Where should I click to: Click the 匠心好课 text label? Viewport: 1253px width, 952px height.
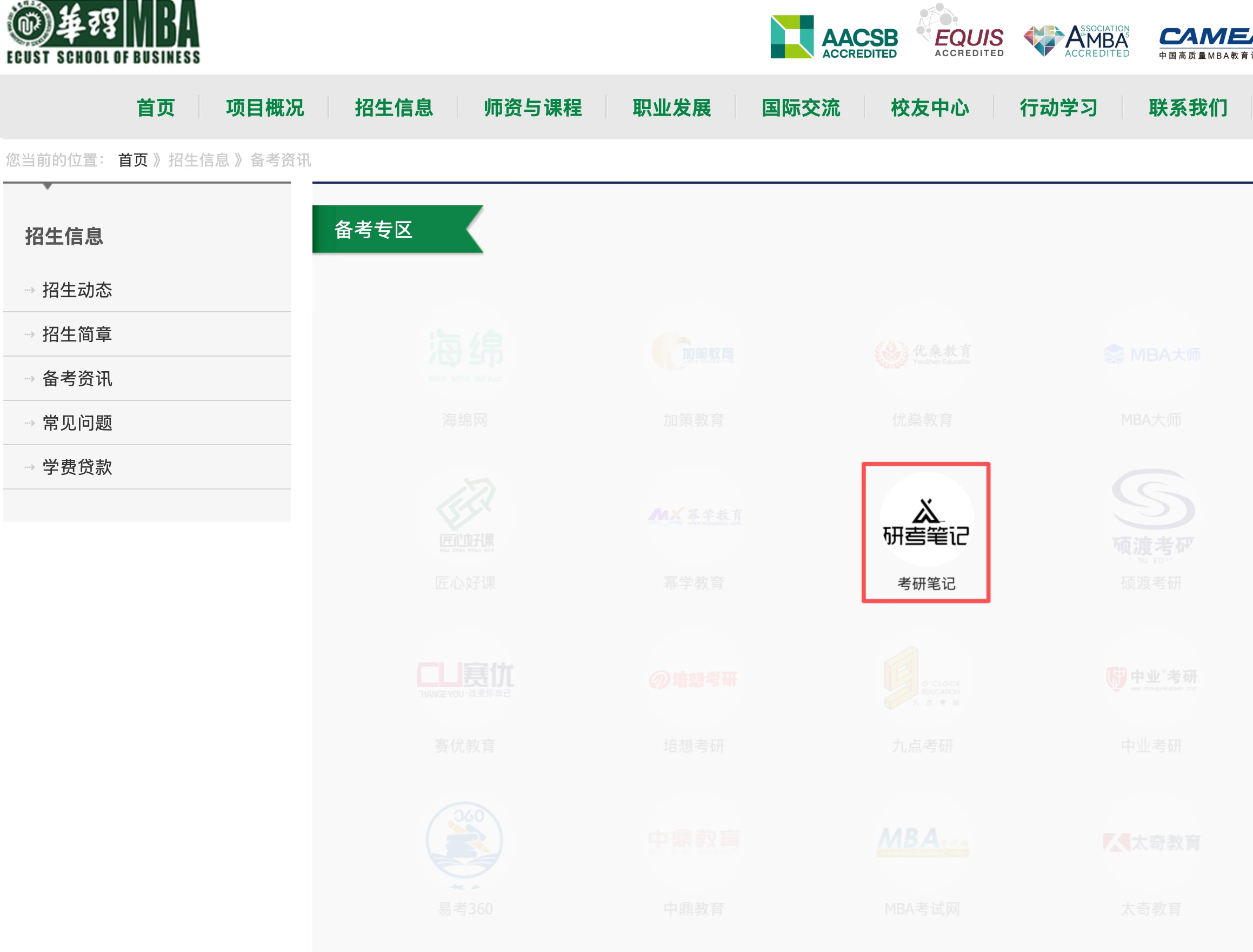[465, 582]
